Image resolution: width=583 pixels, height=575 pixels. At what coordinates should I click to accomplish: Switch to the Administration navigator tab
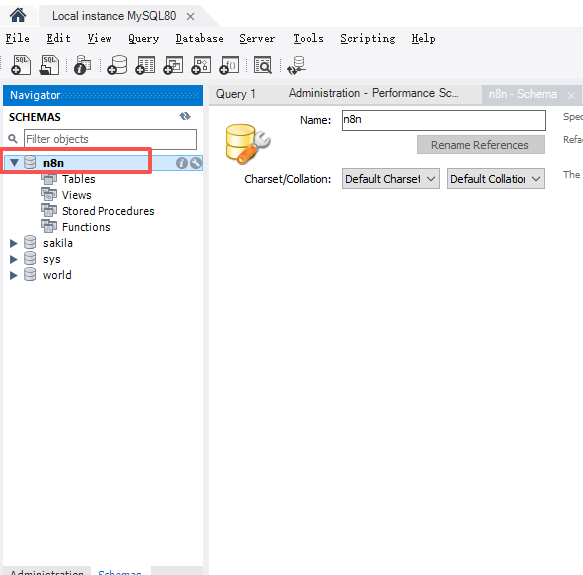(x=47, y=571)
